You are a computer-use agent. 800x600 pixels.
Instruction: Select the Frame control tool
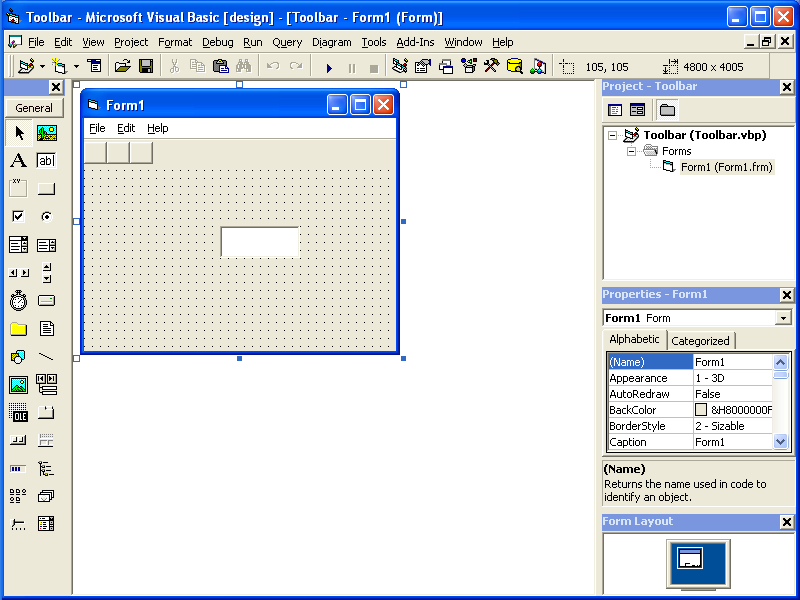(19, 189)
